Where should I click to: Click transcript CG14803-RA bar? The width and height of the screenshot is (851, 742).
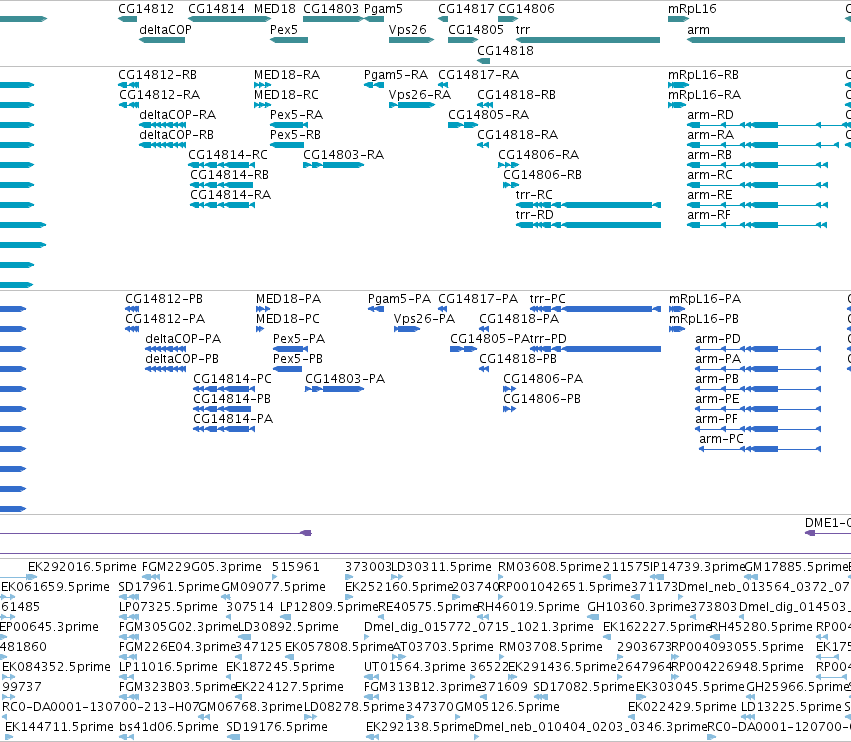(x=333, y=165)
